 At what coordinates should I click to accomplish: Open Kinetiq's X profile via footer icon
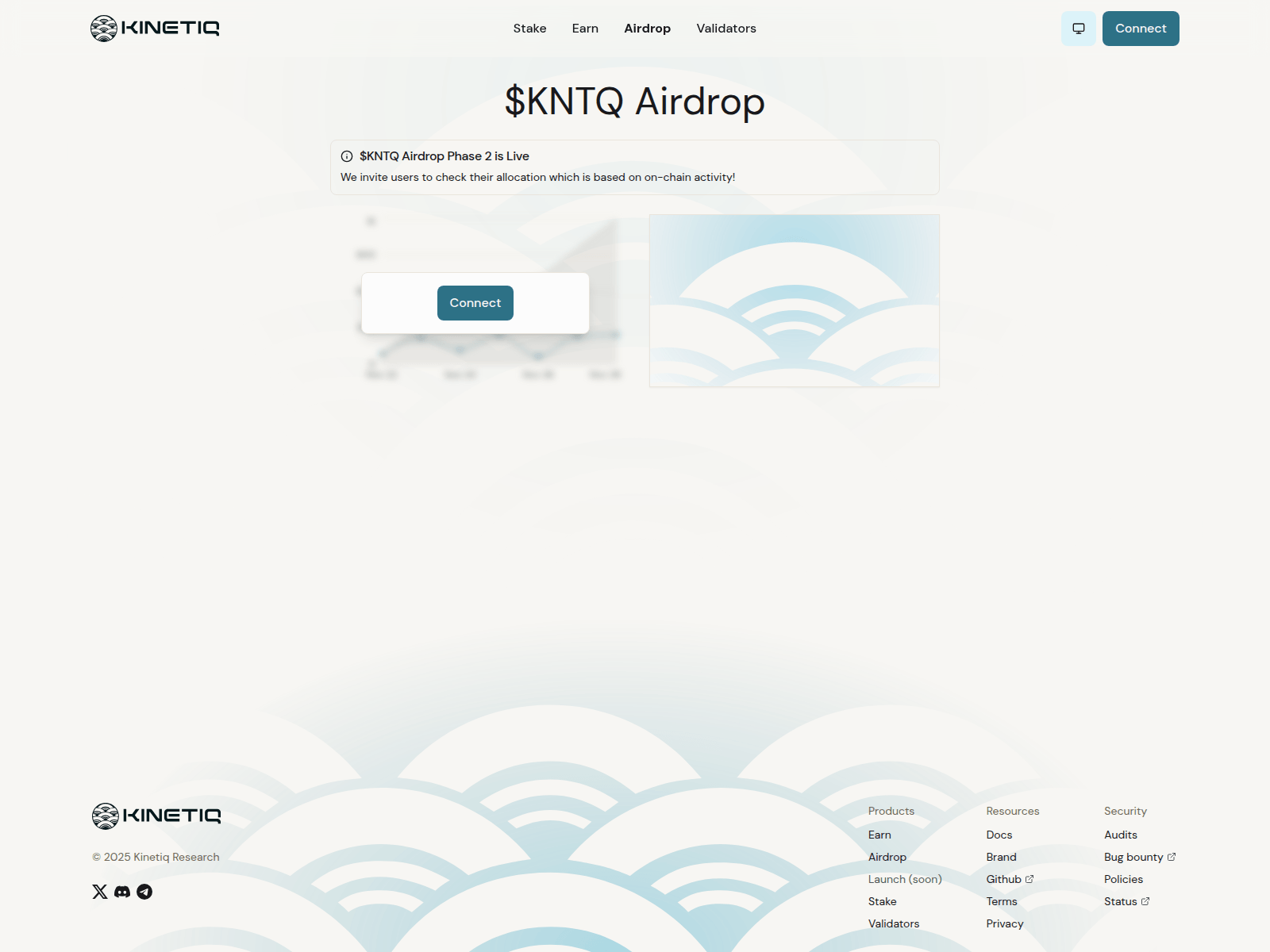pyautogui.click(x=100, y=892)
